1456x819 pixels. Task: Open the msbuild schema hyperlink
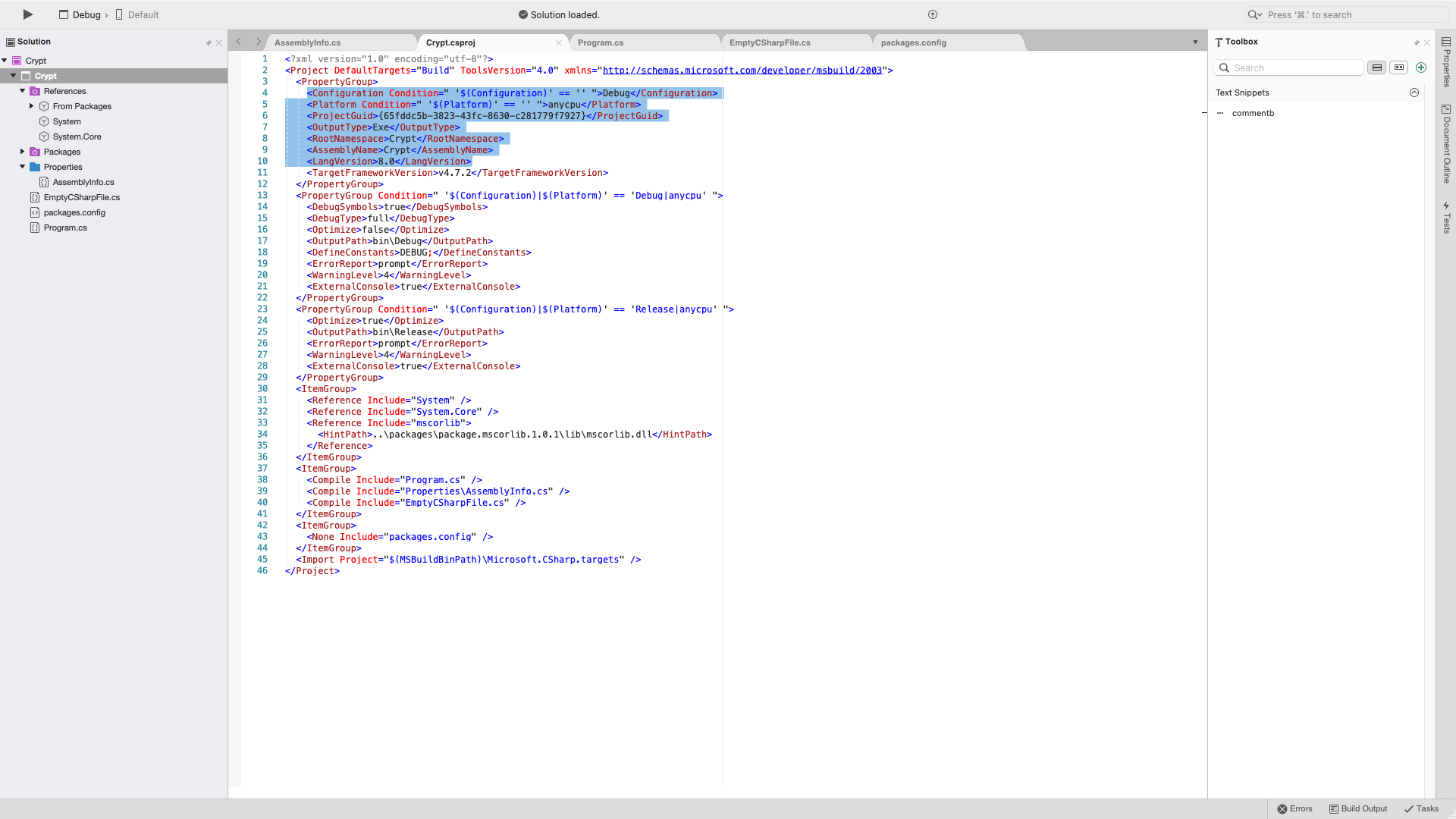coord(742,71)
